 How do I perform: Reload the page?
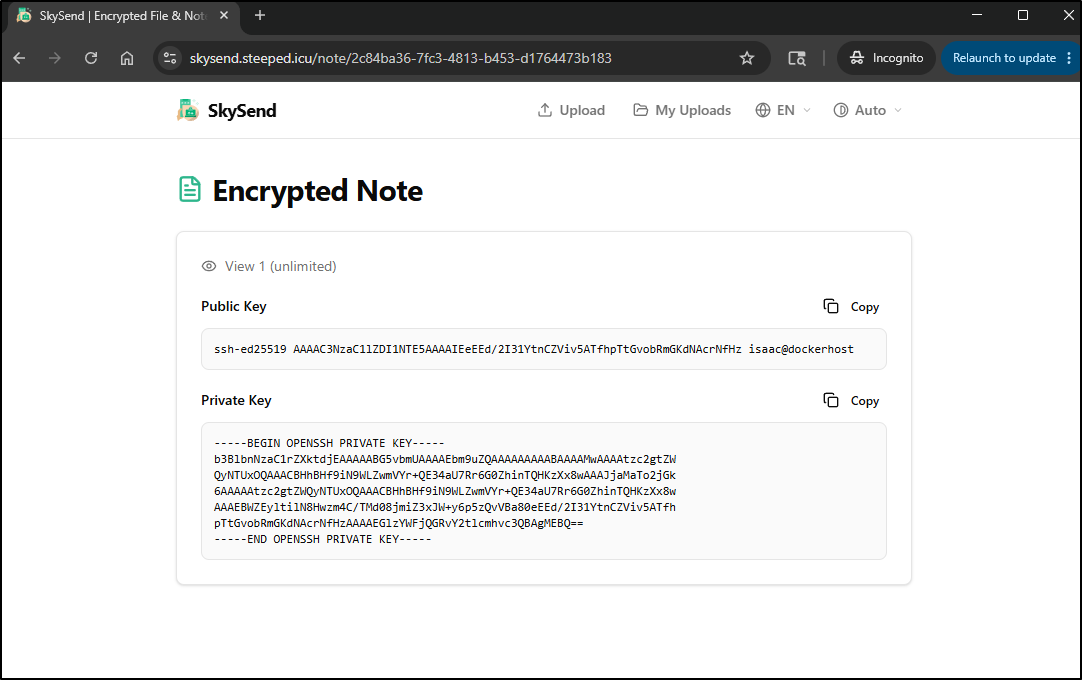click(x=91, y=58)
